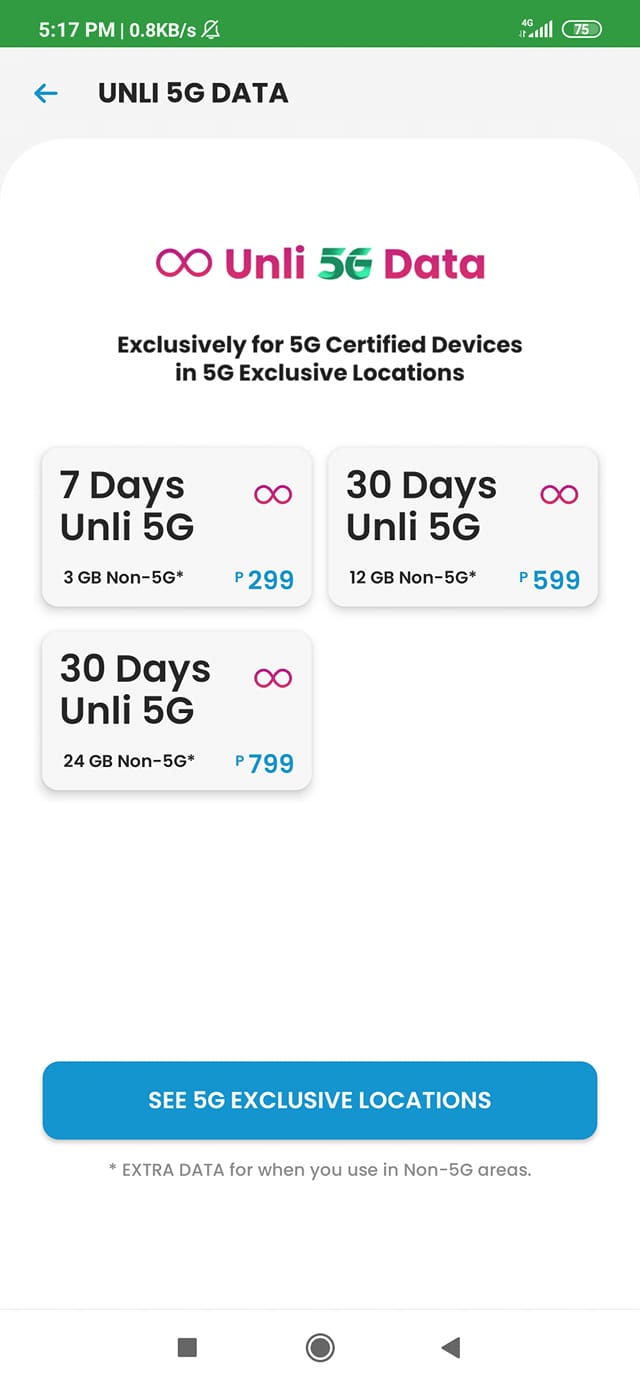Screen dimensions: 640x1386
Task: Tap the Android back triangle navigation icon
Action: point(450,1348)
